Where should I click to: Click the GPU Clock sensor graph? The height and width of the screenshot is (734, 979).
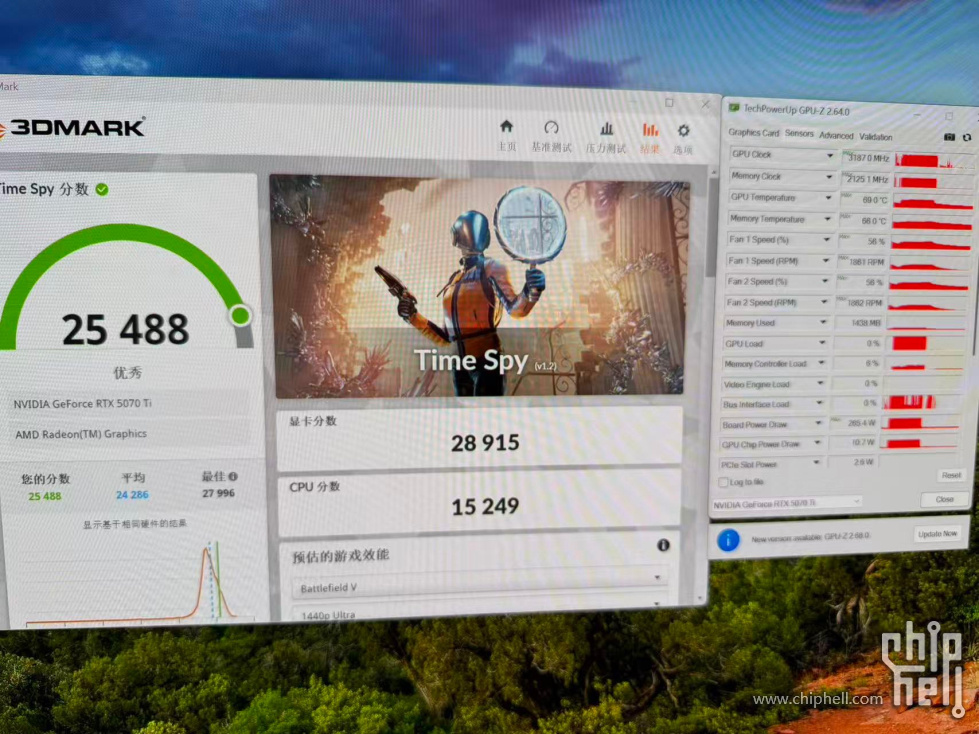933,161
